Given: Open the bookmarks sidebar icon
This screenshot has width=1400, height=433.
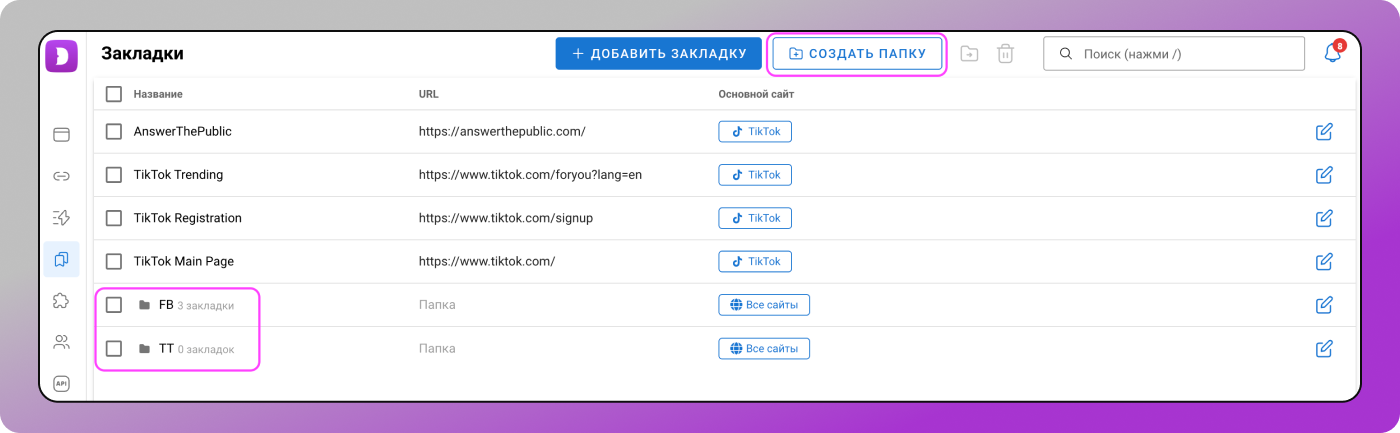Looking at the screenshot, I should click(61, 259).
